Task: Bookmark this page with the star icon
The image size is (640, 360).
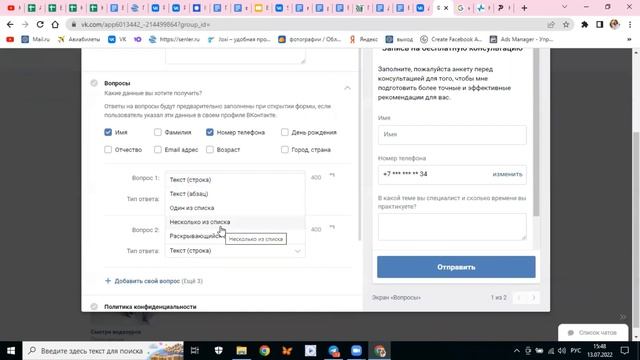Action: [566, 24]
